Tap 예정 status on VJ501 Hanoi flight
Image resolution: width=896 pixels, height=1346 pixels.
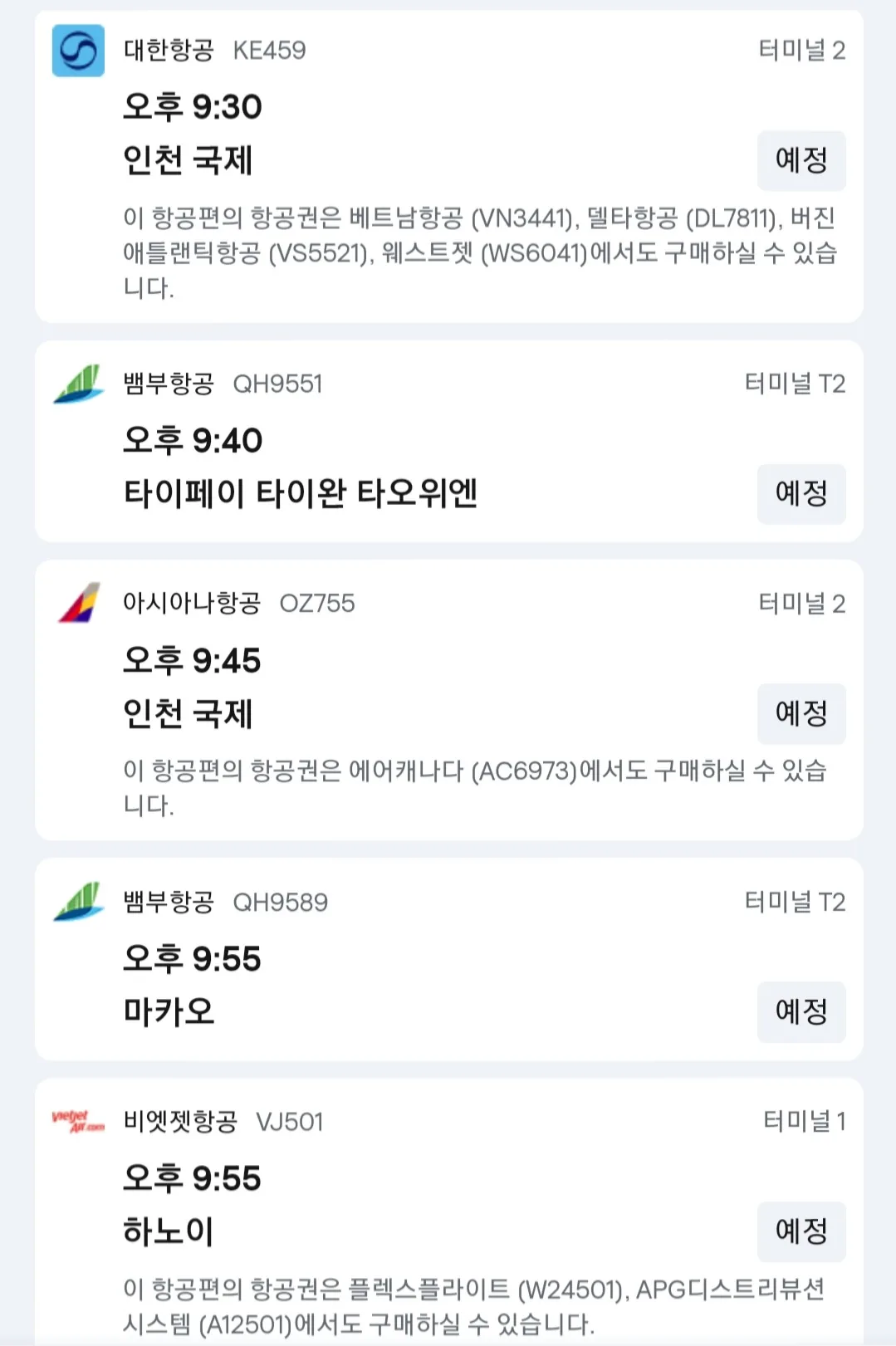point(801,1231)
